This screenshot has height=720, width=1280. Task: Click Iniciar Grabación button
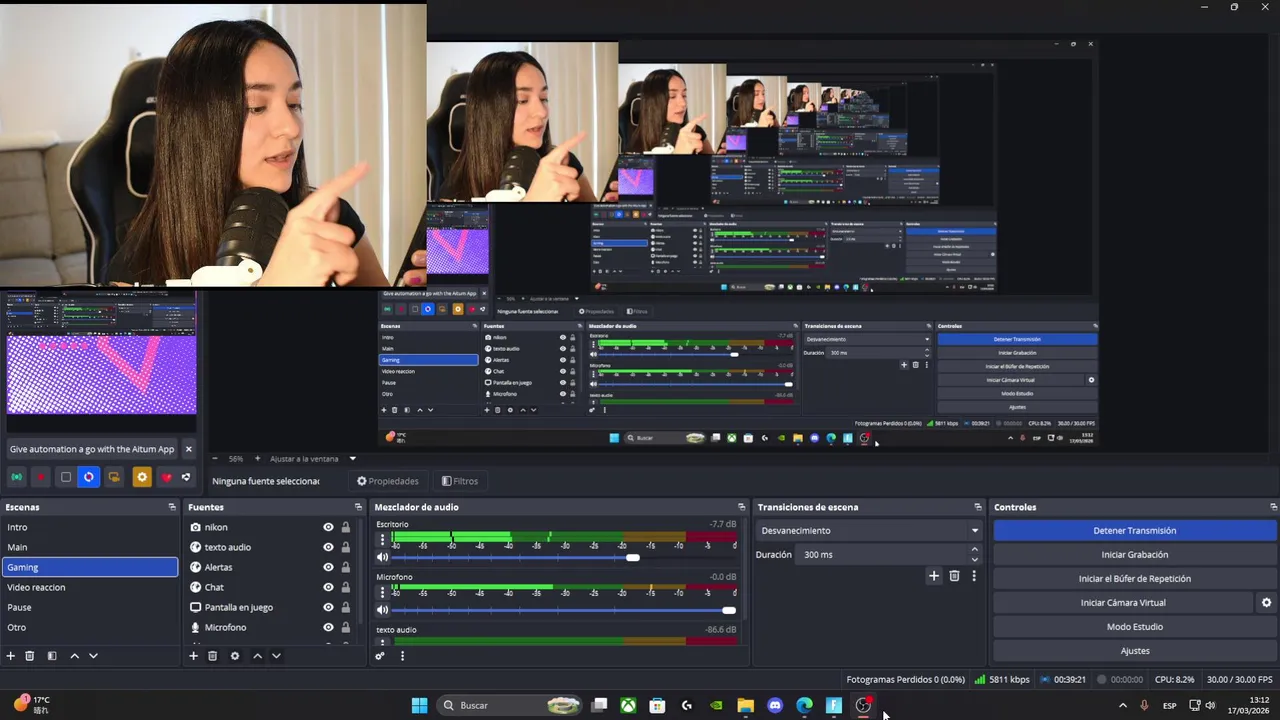[x=1134, y=555]
